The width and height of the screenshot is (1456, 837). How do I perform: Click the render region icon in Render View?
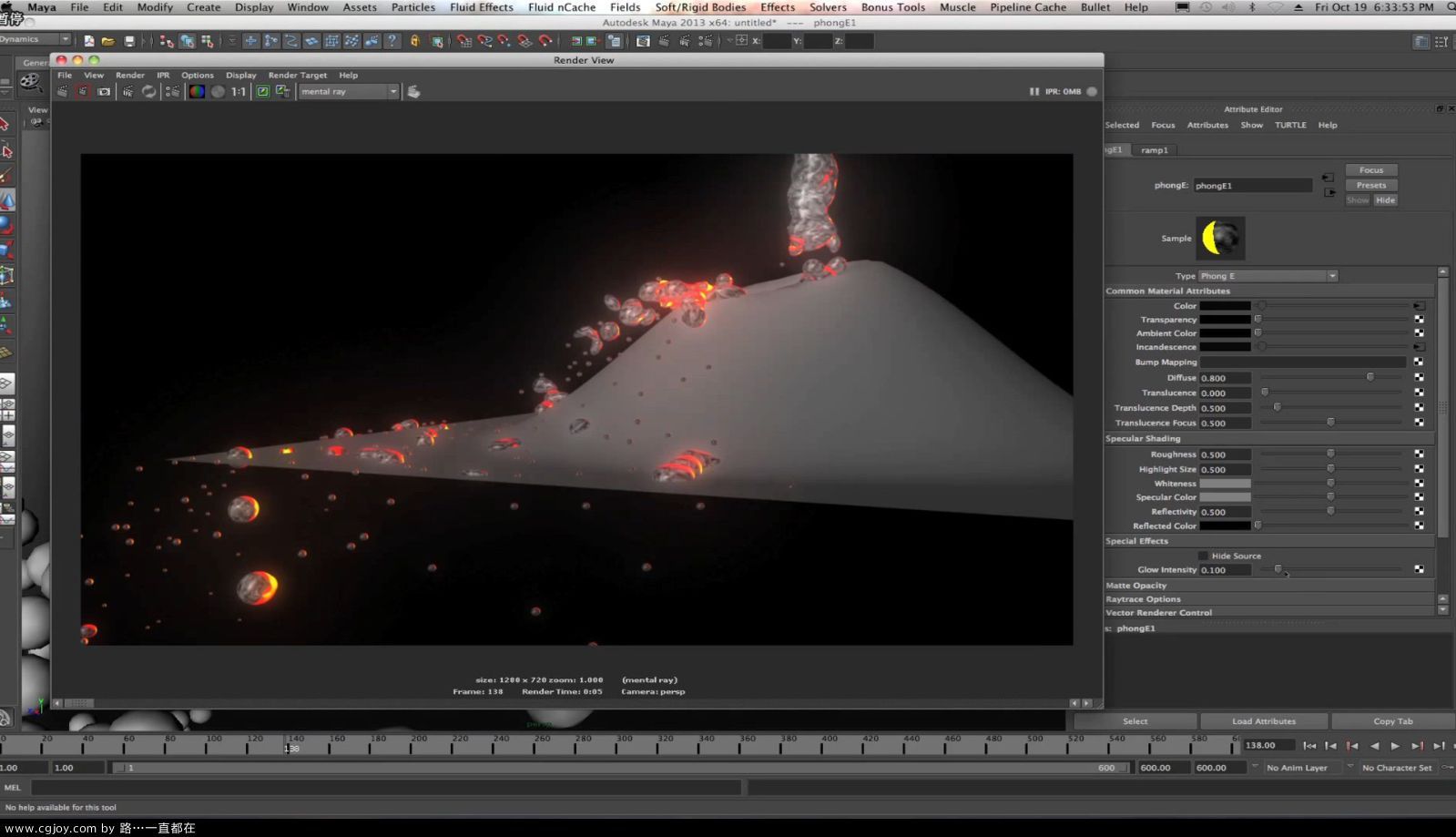tap(83, 91)
